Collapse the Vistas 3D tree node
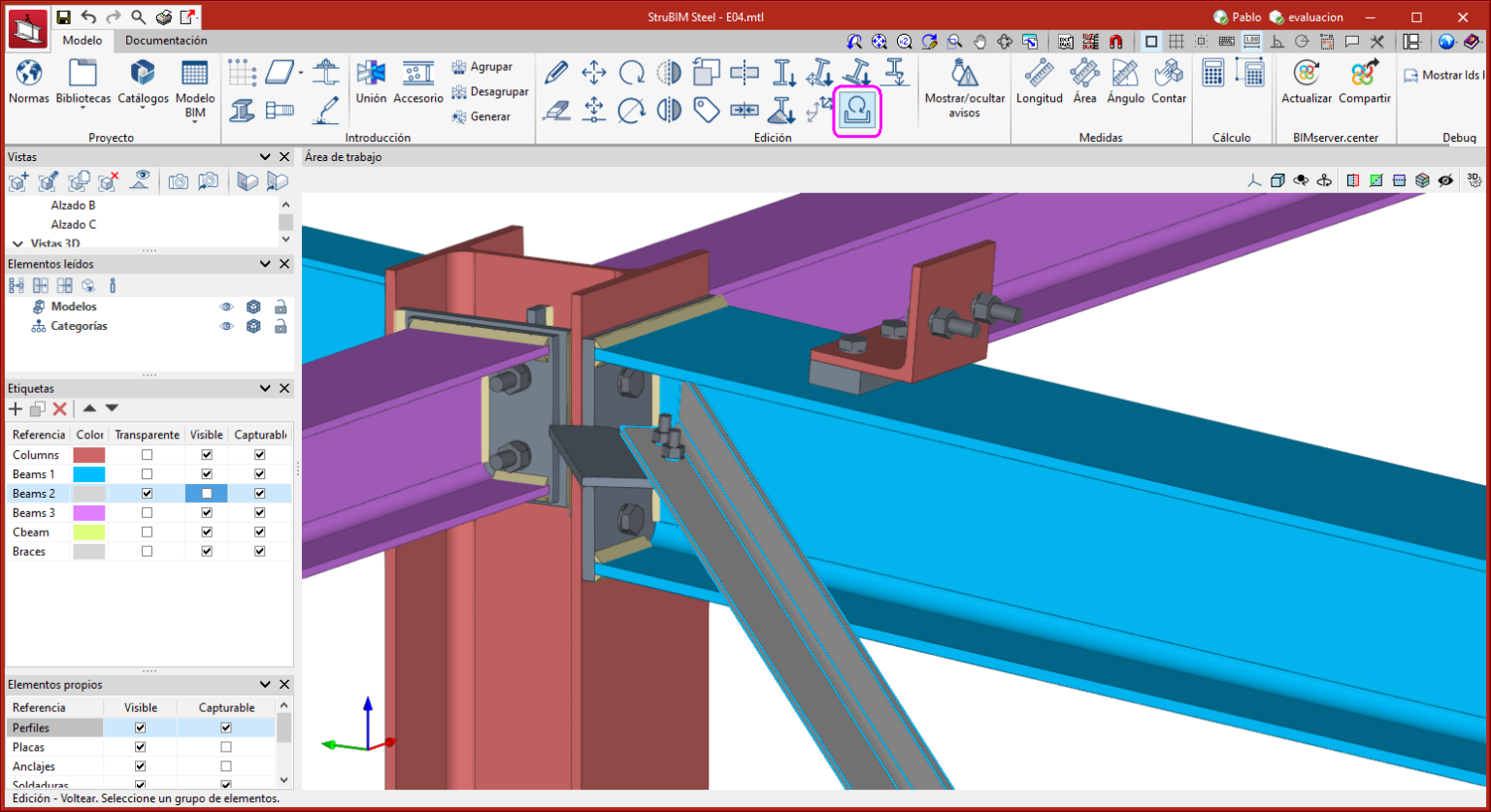Image resolution: width=1491 pixels, height=812 pixels. click(x=17, y=244)
